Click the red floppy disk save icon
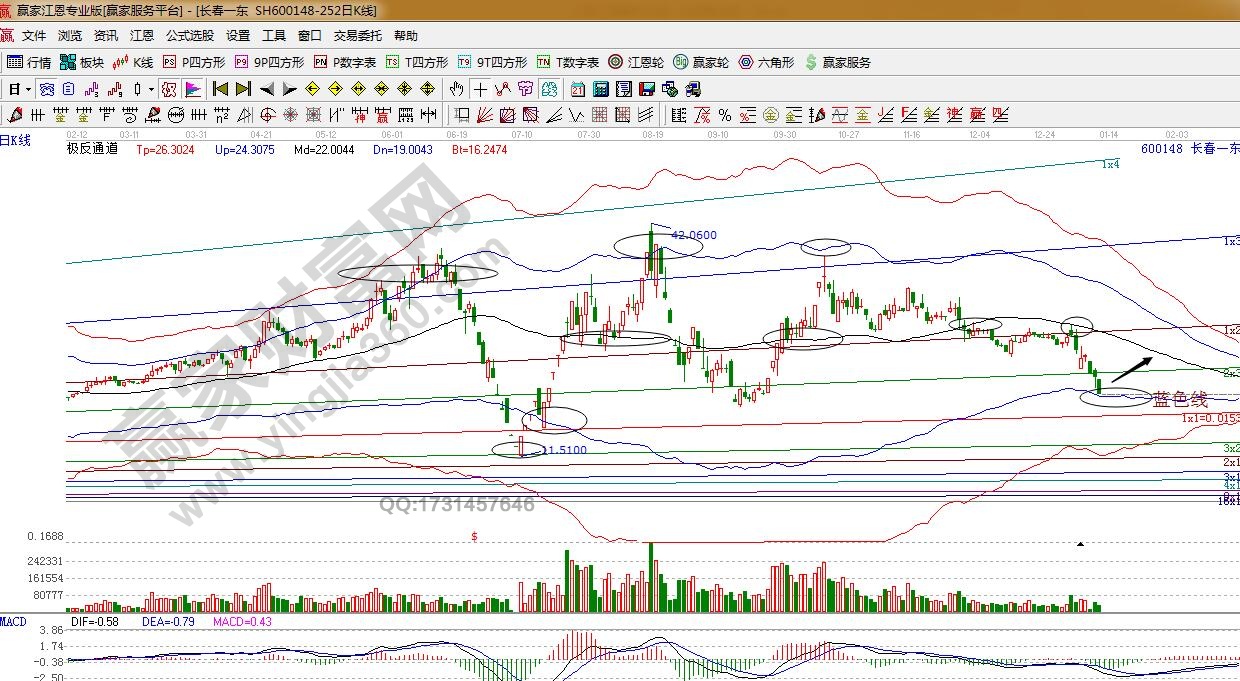 point(647,89)
